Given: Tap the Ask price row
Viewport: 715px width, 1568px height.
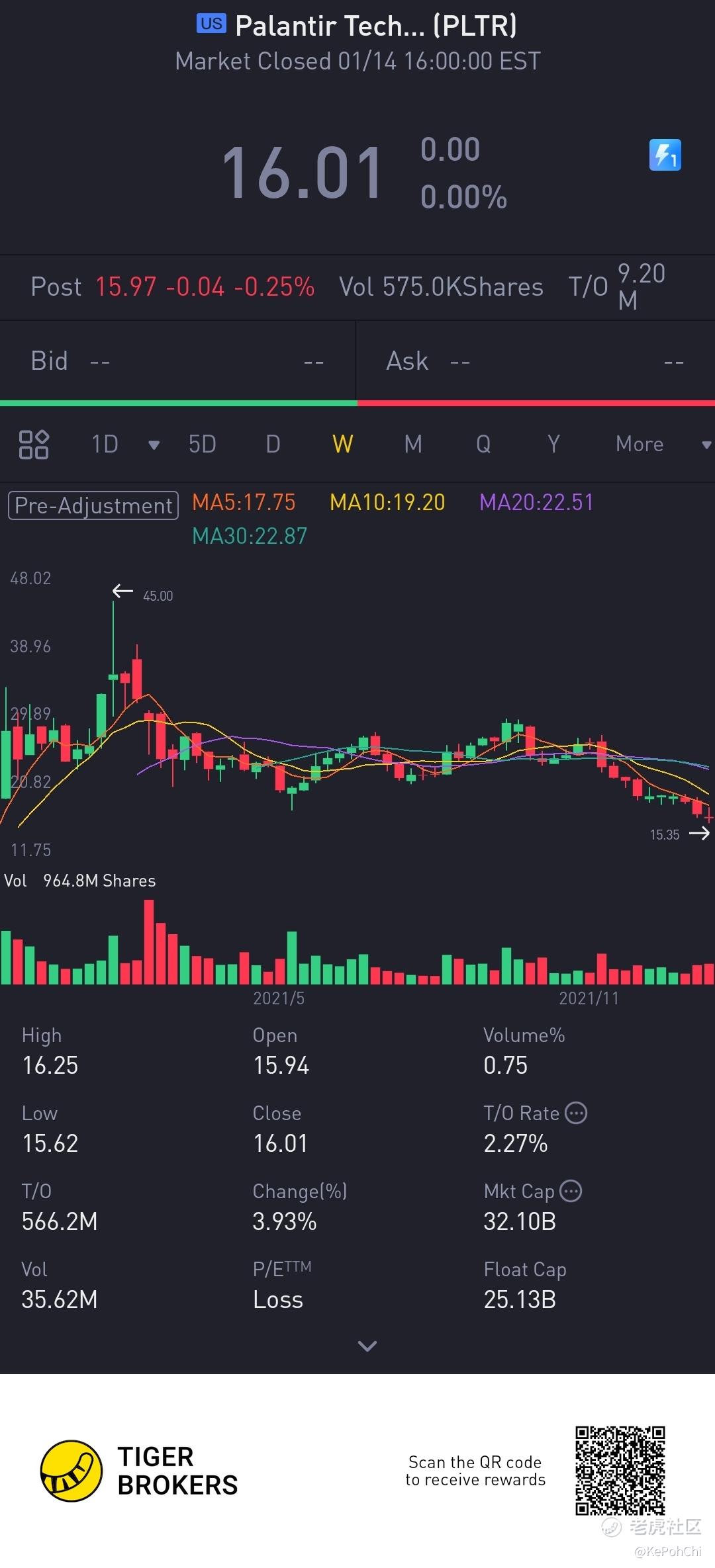Looking at the screenshot, I should [x=536, y=361].
